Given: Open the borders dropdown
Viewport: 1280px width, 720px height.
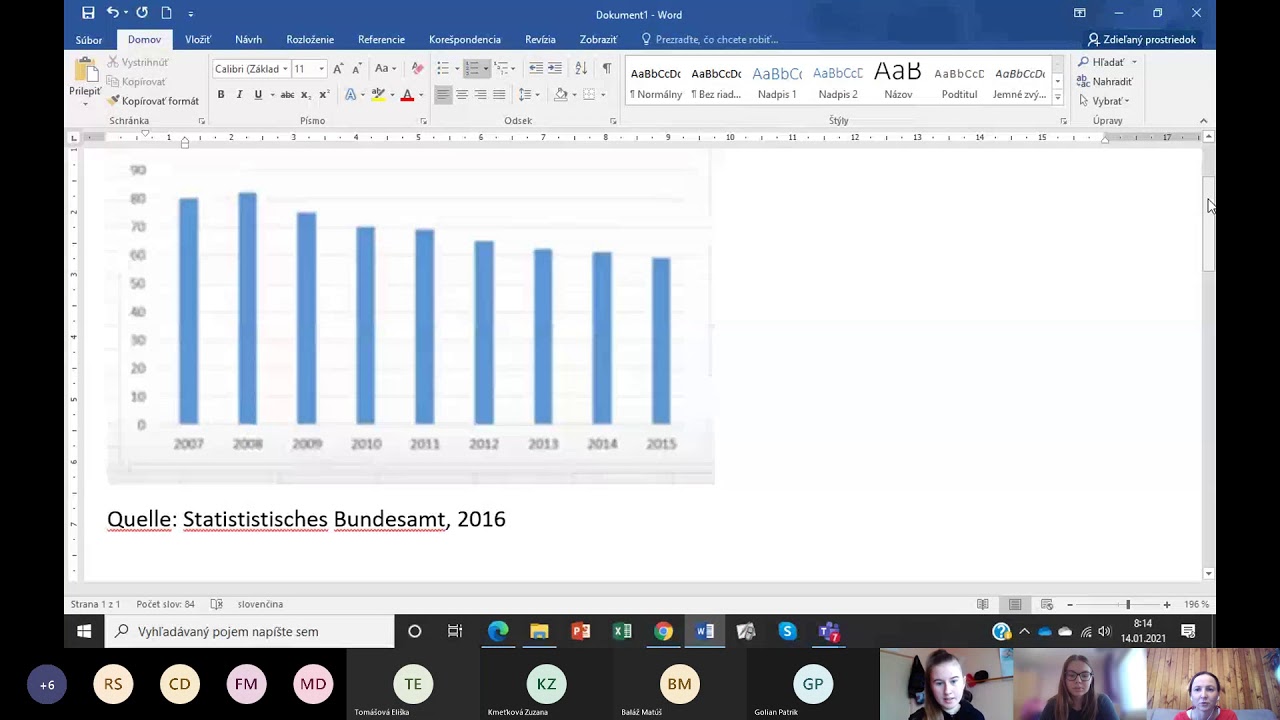Looking at the screenshot, I should [x=603, y=95].
